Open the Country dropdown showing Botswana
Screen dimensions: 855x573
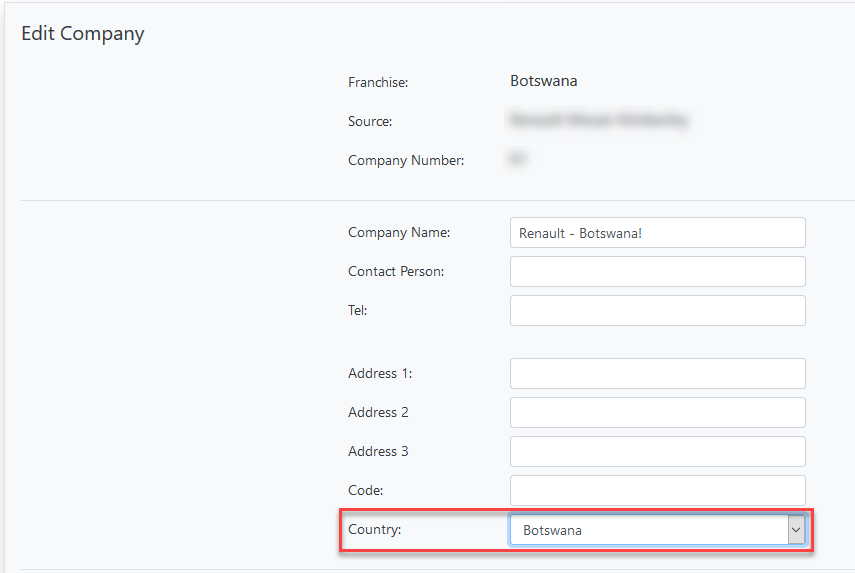point(658,530)
